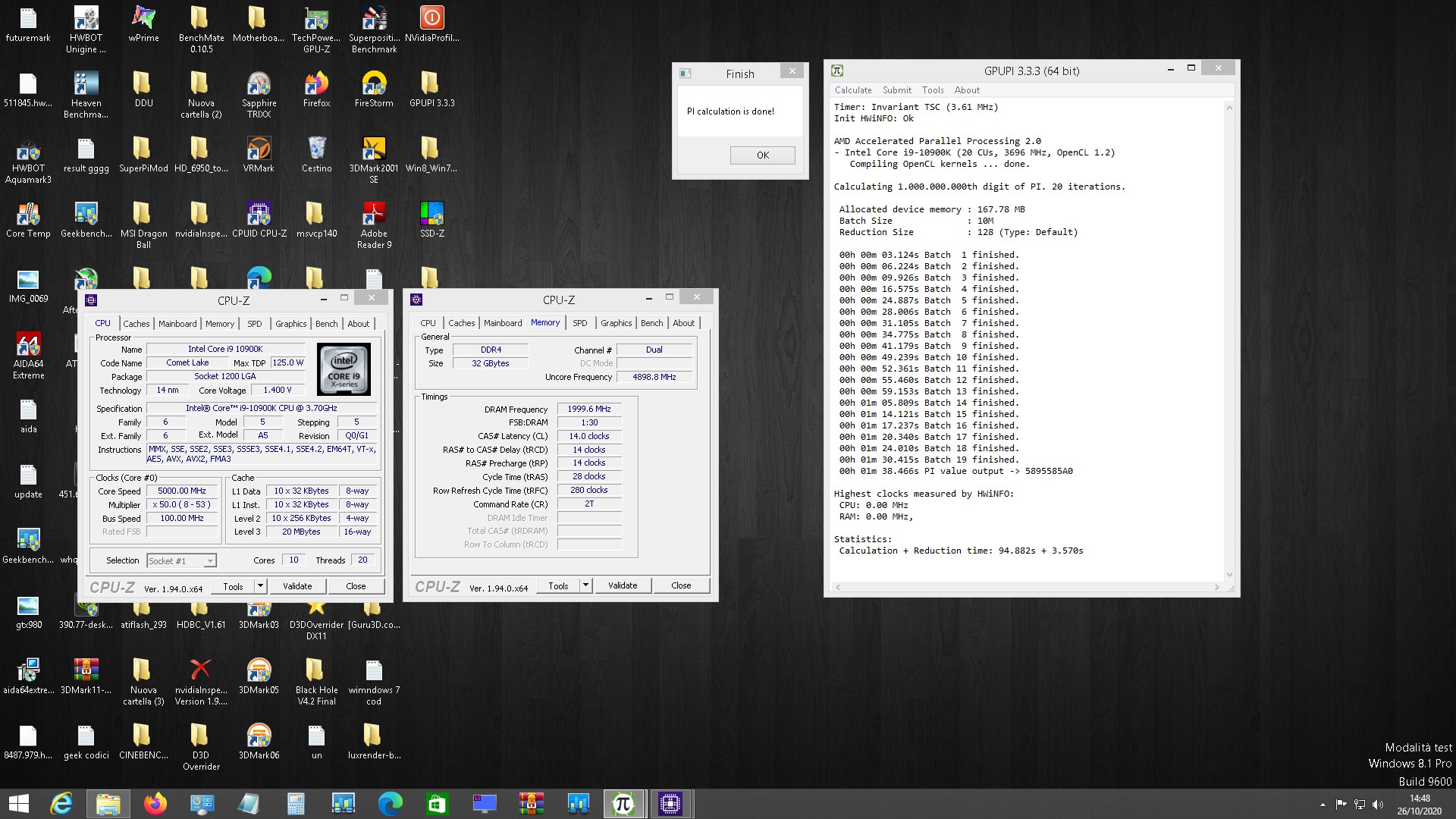
Task: Open the GPUPI 3.3.3 desktop folder
Action: tap(431, 89)
